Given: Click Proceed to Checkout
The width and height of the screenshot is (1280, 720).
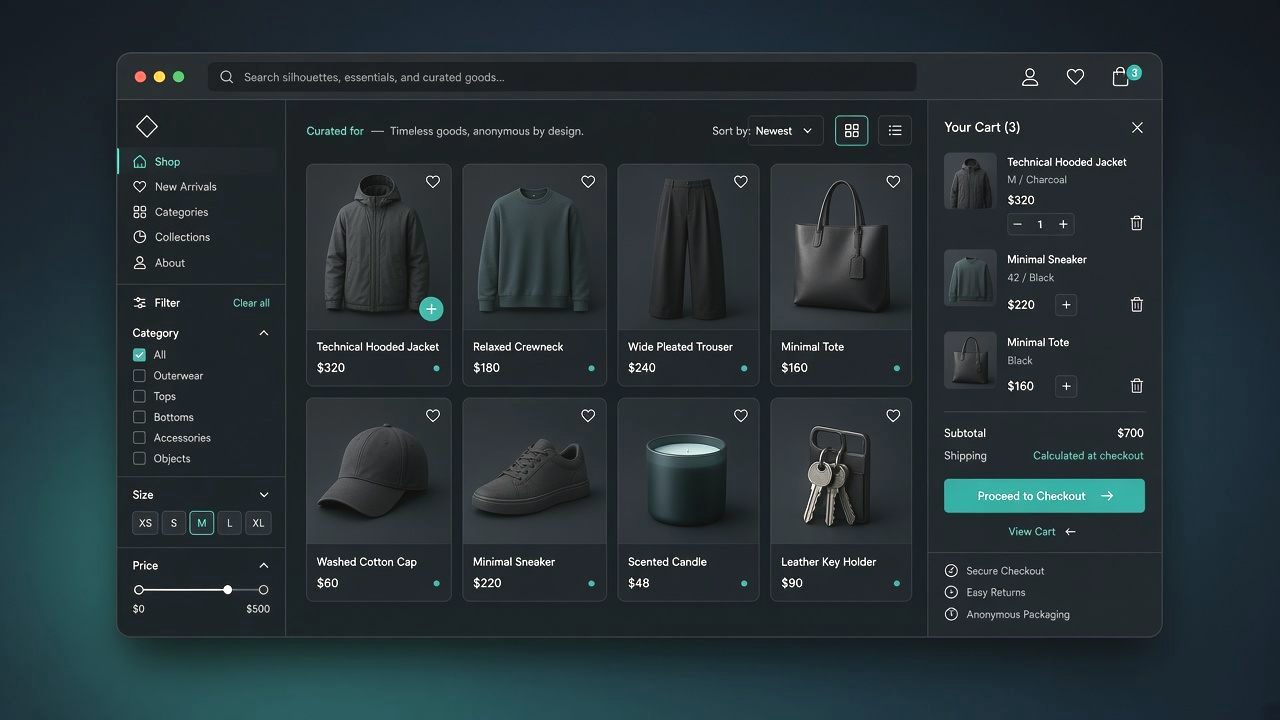Looking at the screenshot, I should (x=1044, y=496).
